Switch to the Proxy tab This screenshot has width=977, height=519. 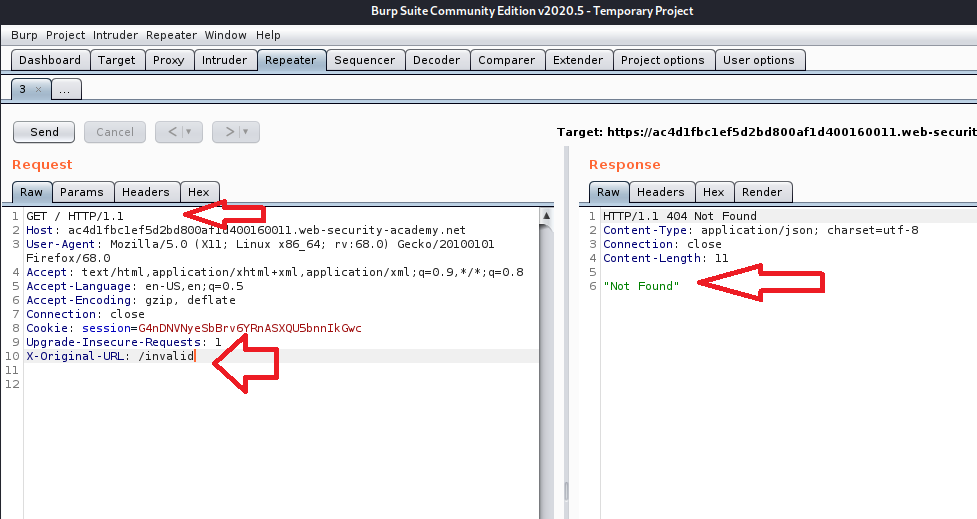click(x=168, y=60)
